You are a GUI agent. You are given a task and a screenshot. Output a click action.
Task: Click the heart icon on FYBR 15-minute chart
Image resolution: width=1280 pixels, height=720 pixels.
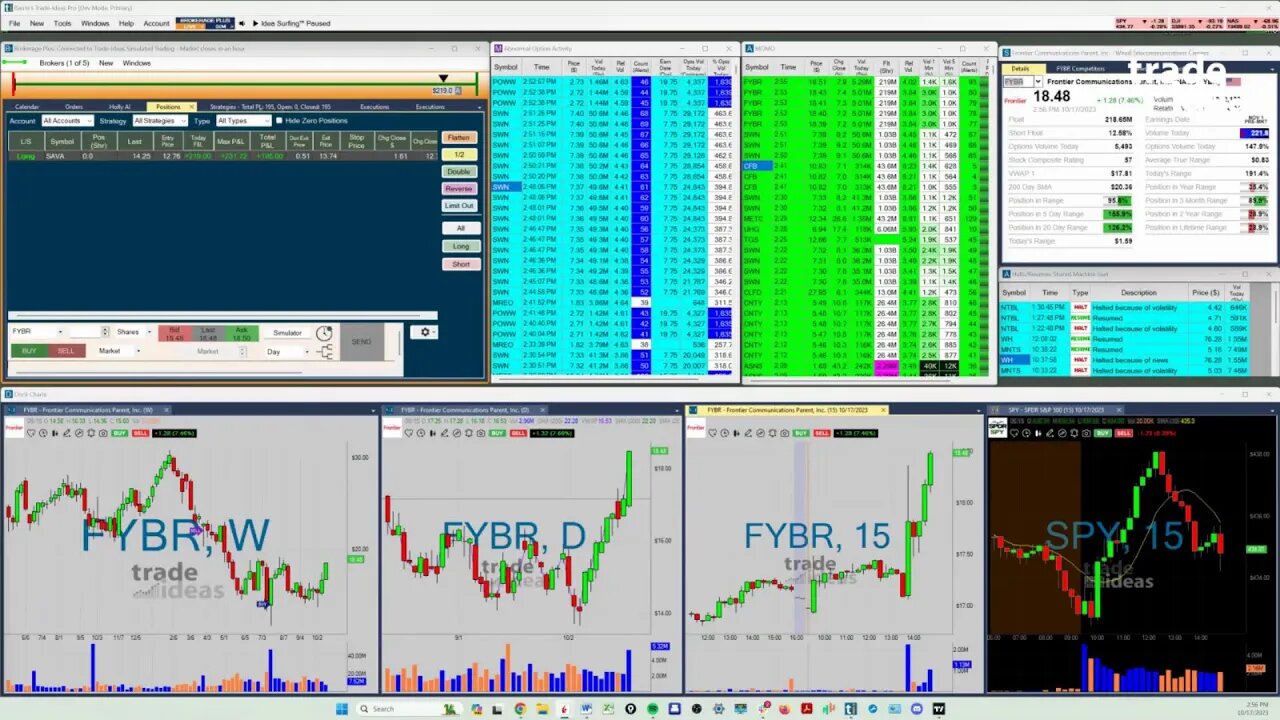713,433
